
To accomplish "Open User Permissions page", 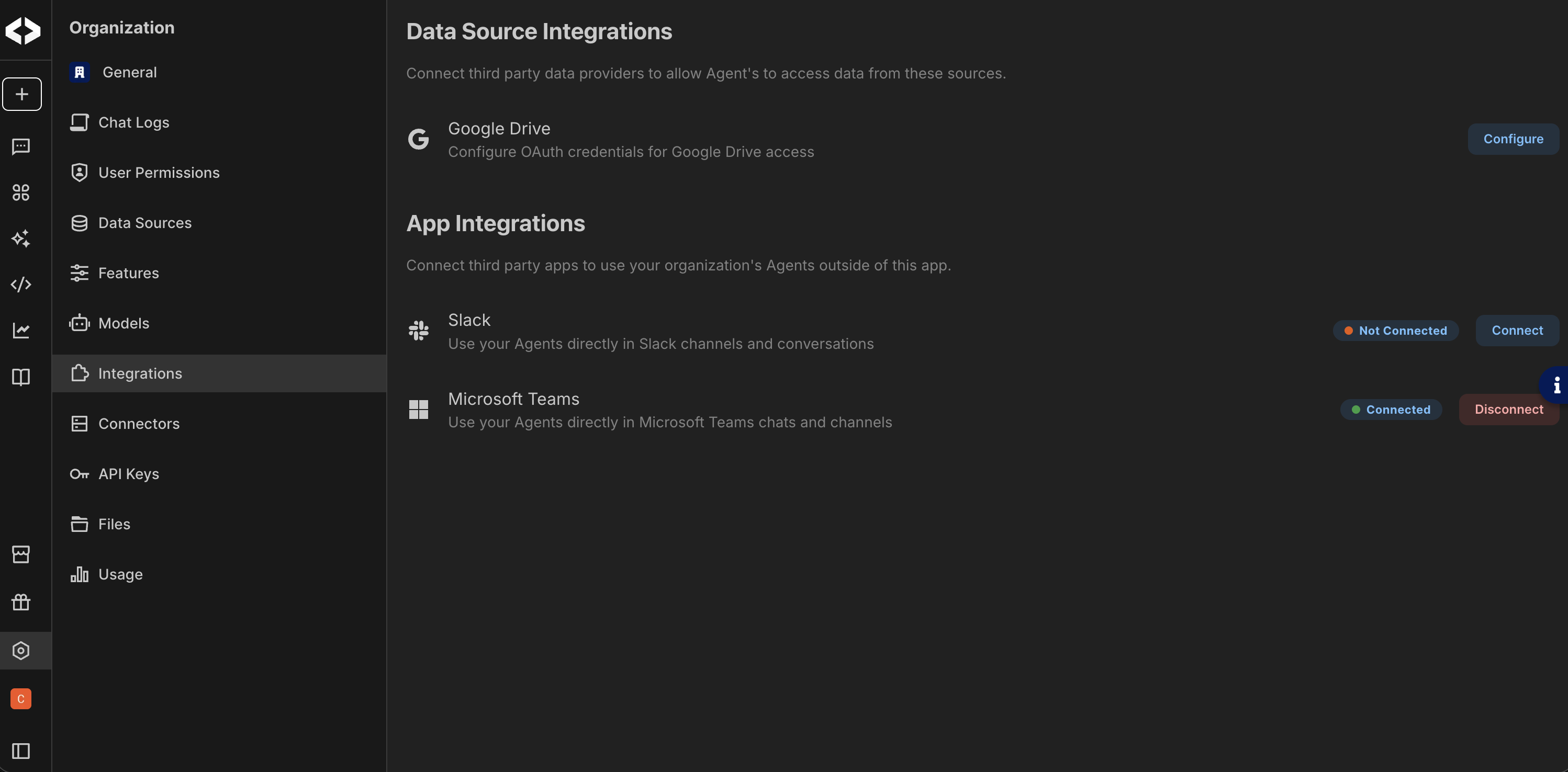I will click(x=219, y=173).
